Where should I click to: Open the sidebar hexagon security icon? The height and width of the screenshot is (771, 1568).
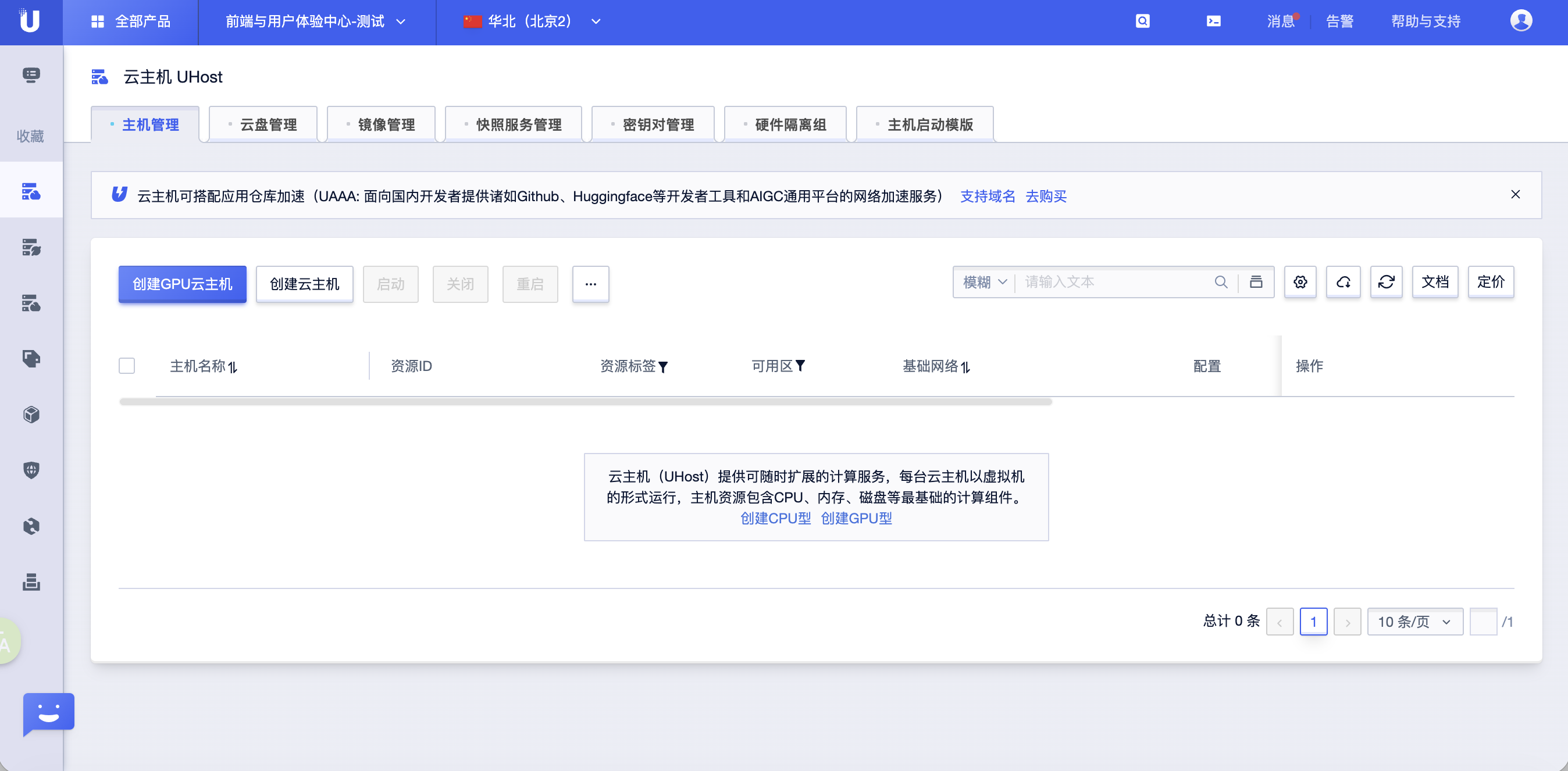[x=31, y=526]
